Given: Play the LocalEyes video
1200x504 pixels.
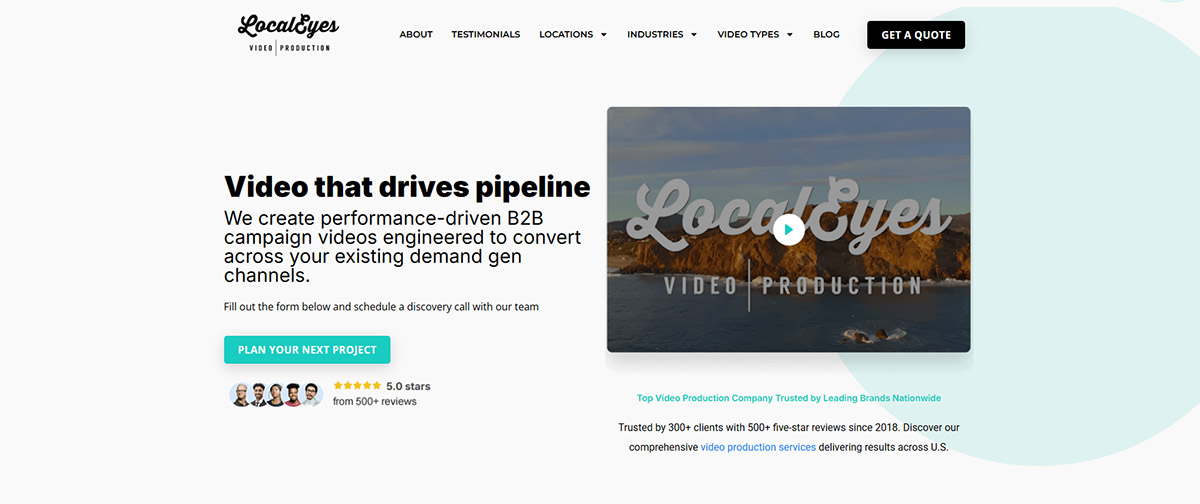Looking at the screenshot, I should tap(788, 230).
